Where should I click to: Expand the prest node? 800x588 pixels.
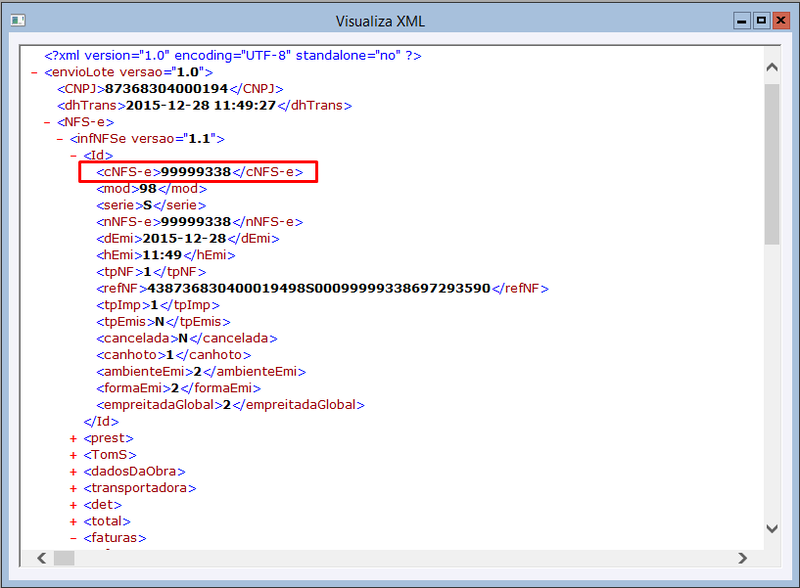pos(73,438)
